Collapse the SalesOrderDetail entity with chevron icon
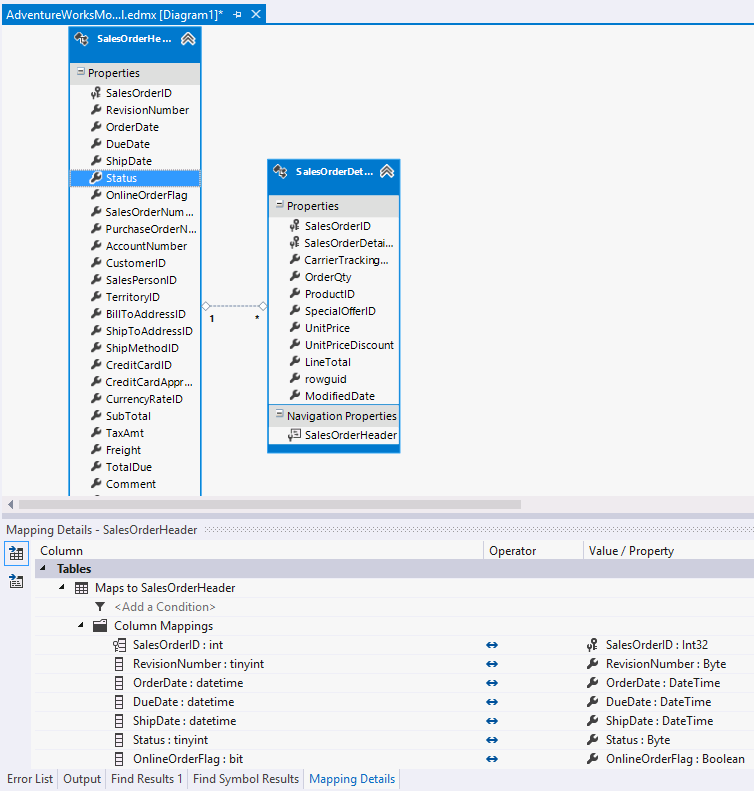The image size is (754, 791). 387,172
